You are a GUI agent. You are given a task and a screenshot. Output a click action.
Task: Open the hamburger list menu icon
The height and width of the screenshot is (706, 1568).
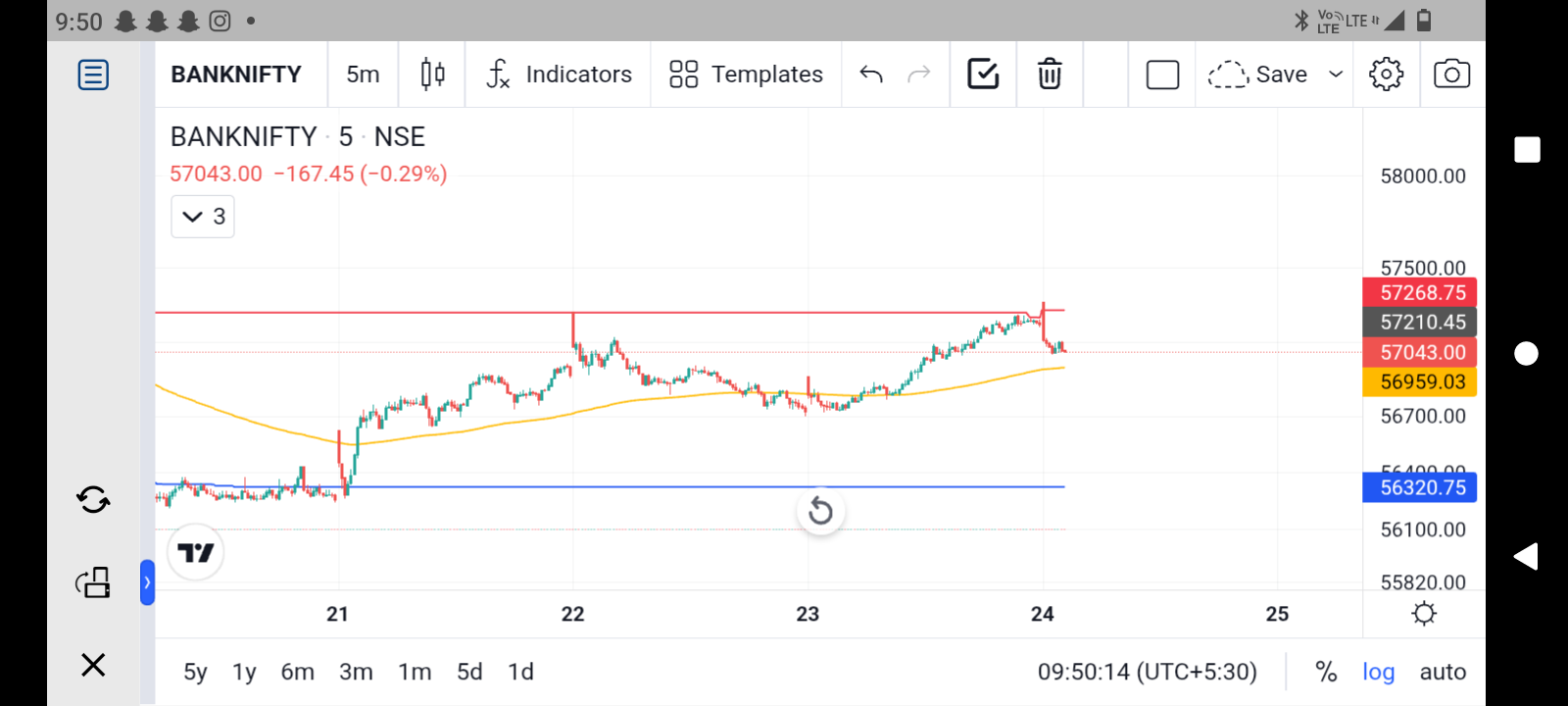[x=93, y=75]
